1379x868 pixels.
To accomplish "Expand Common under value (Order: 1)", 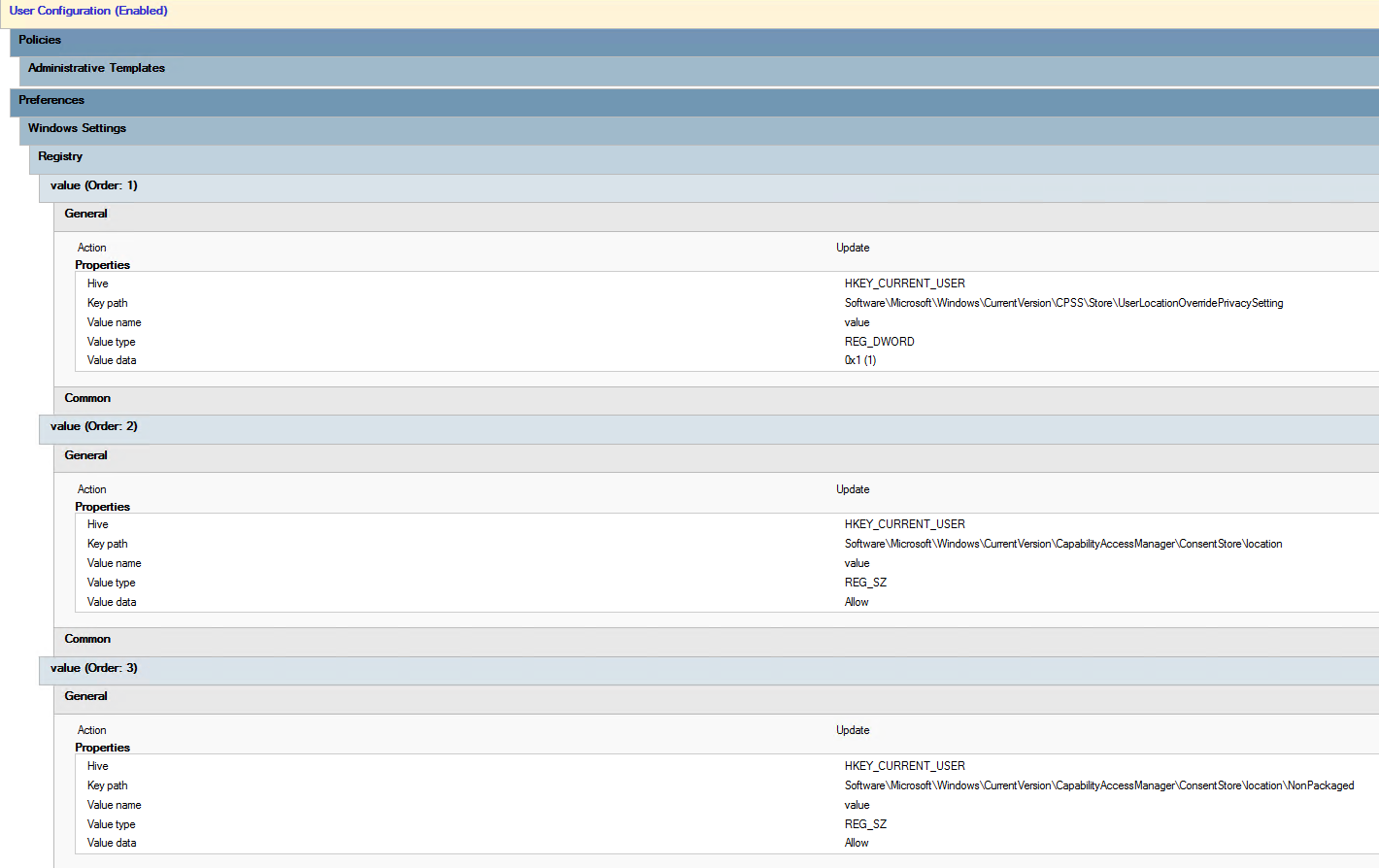I will click(x=87, y=398).
